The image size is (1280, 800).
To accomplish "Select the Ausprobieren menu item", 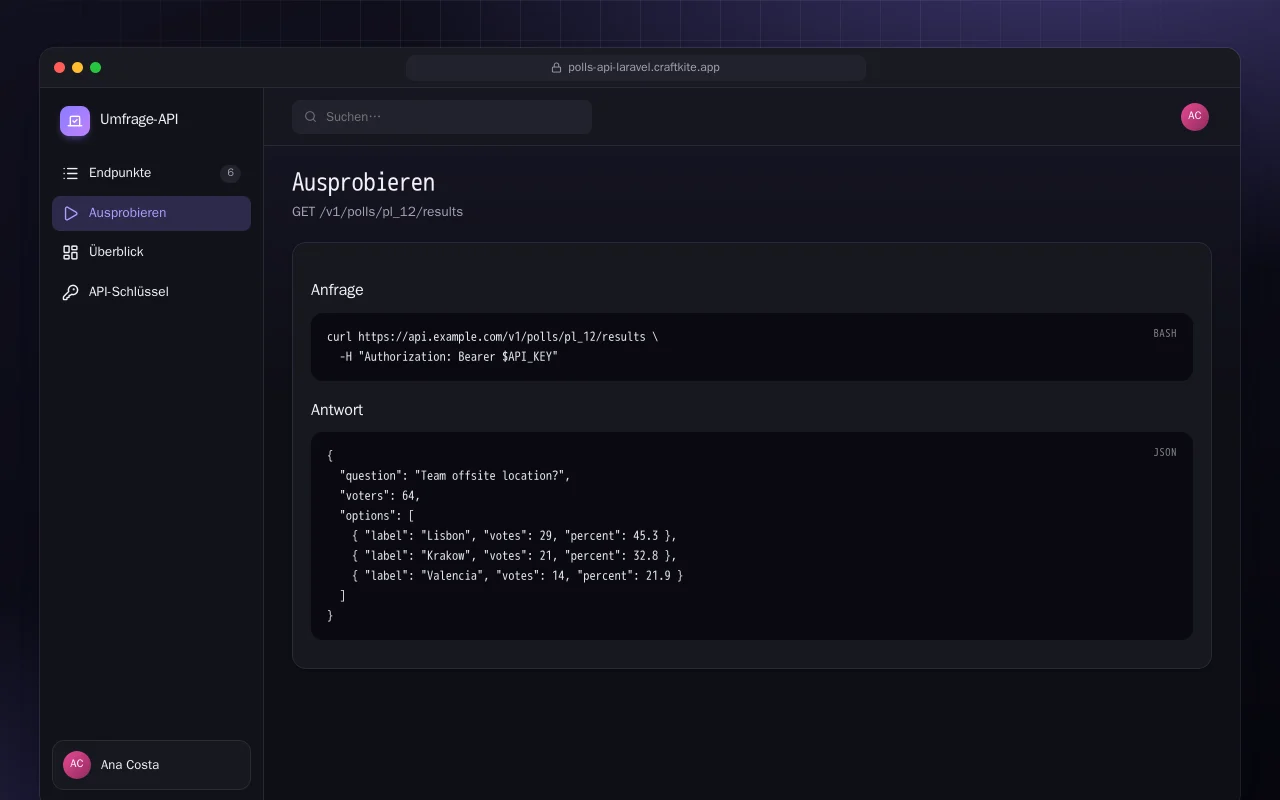I will tap(151, 213).
